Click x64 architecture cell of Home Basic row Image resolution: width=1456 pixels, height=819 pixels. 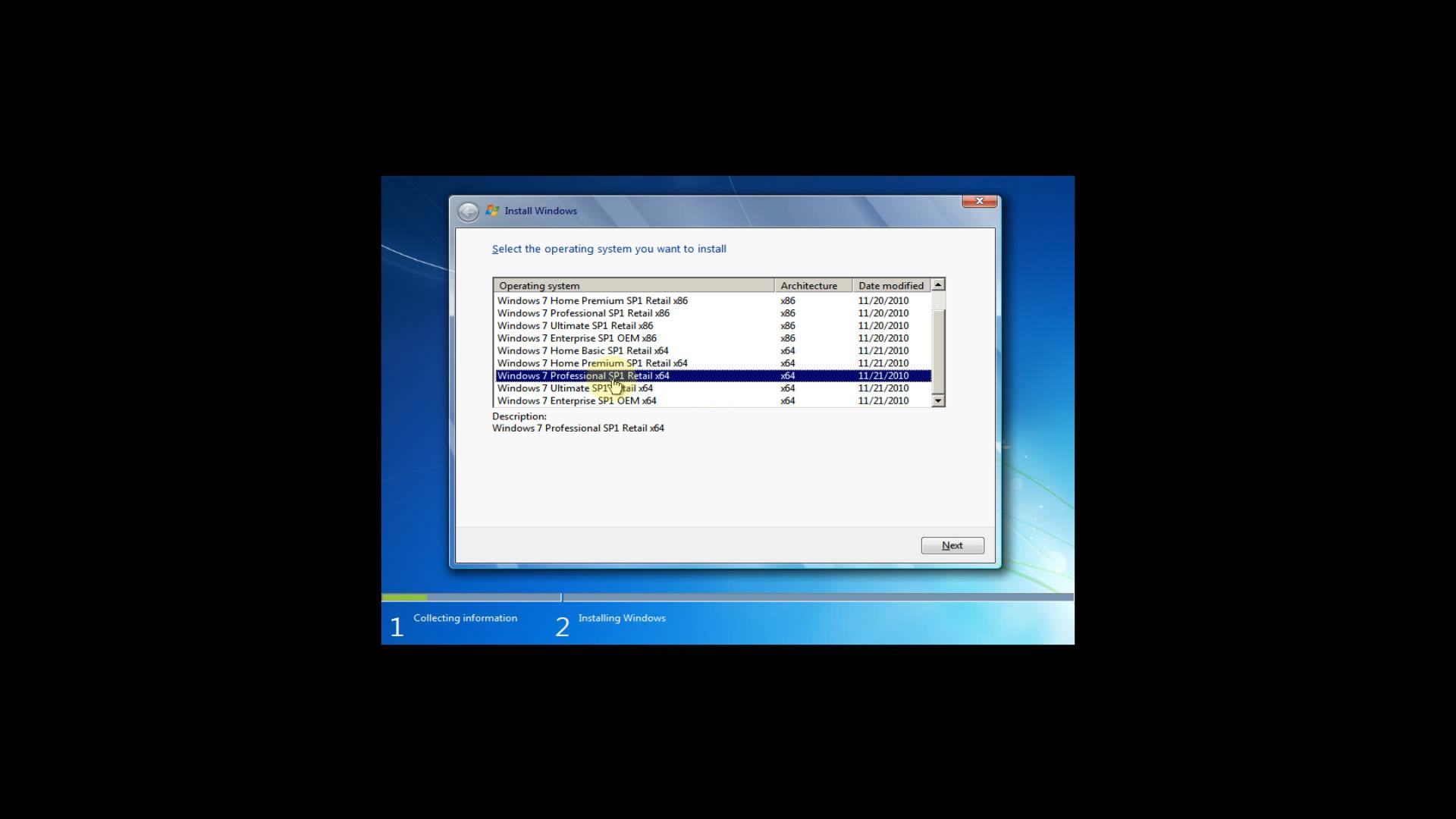(788, 350)
